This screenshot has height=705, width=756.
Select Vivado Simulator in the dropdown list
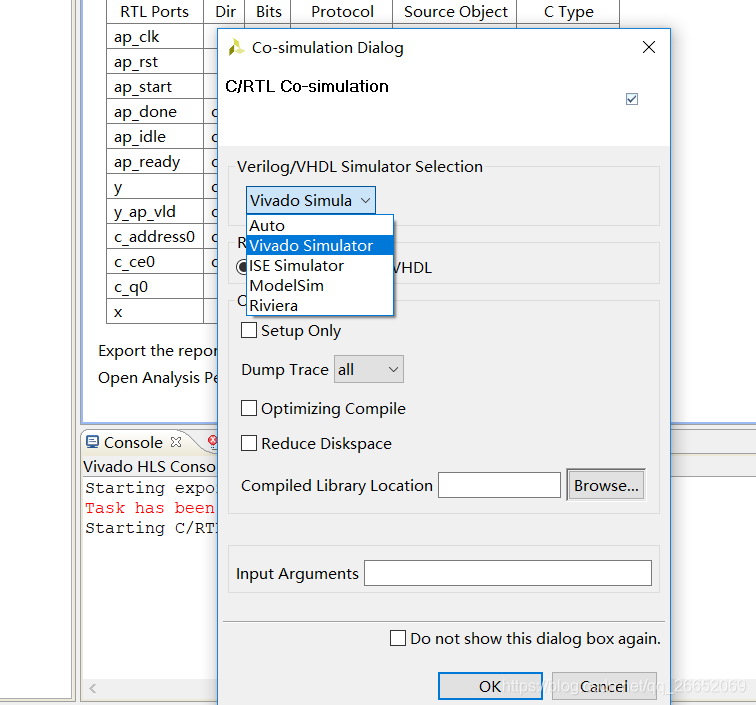point(320,245)
